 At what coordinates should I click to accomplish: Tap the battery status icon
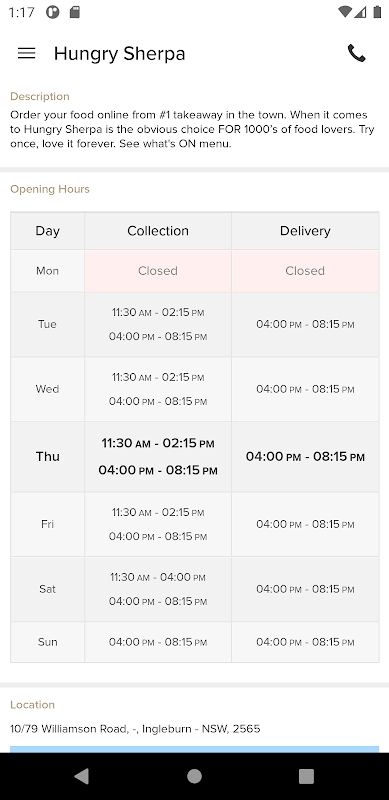tap(377, 12)
